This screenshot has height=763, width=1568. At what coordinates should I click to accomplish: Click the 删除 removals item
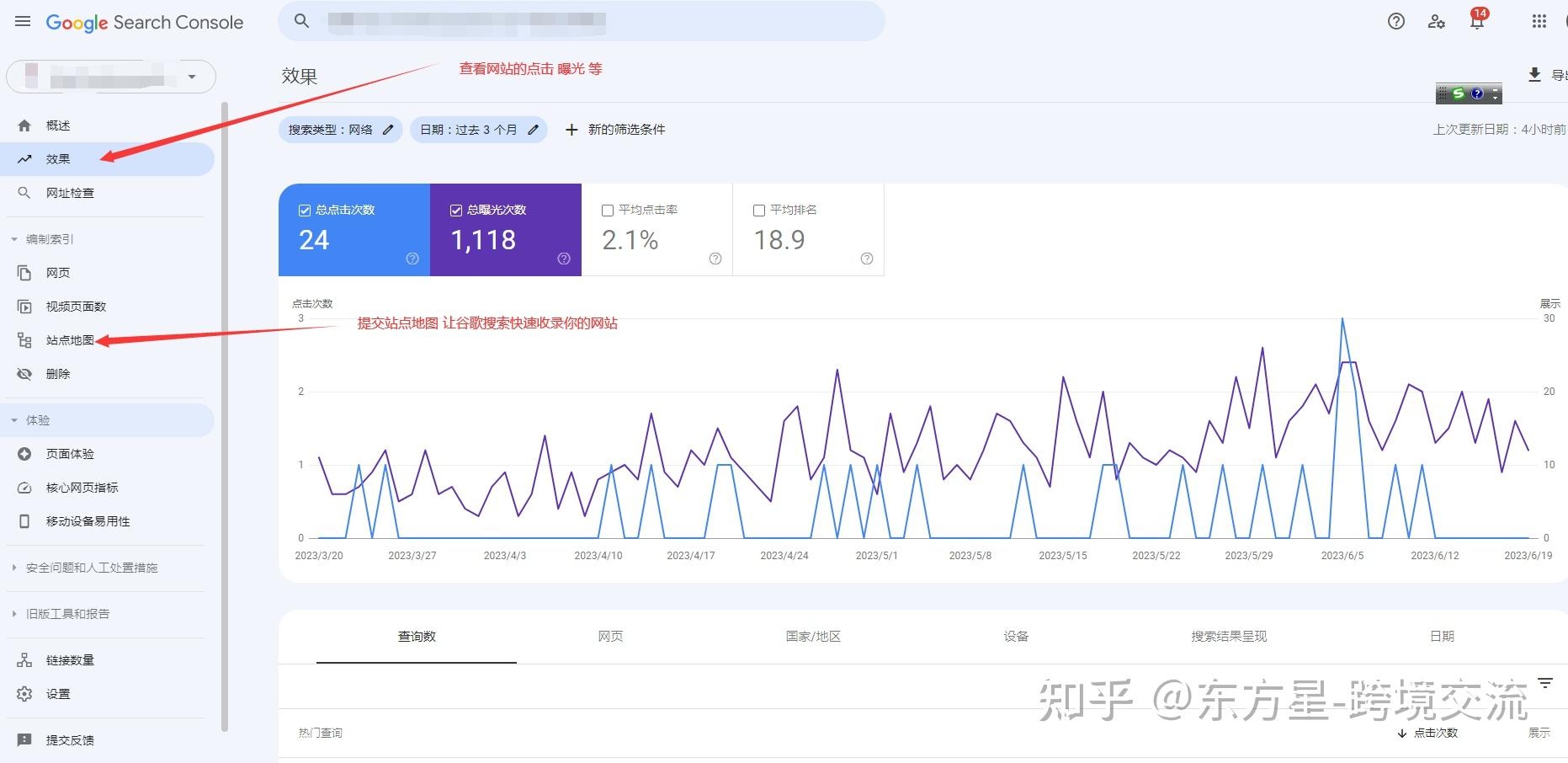(x=57, y=373)
